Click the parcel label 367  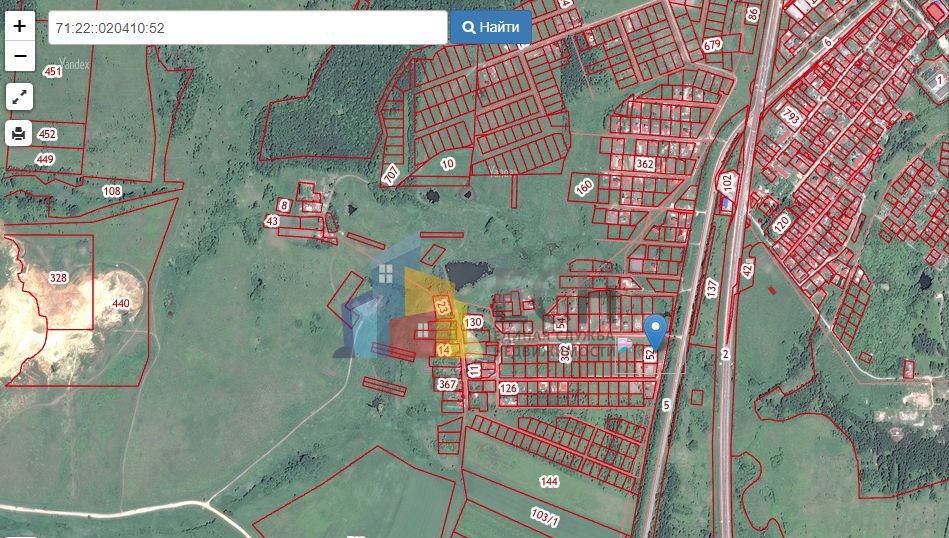tap(446, 384)
